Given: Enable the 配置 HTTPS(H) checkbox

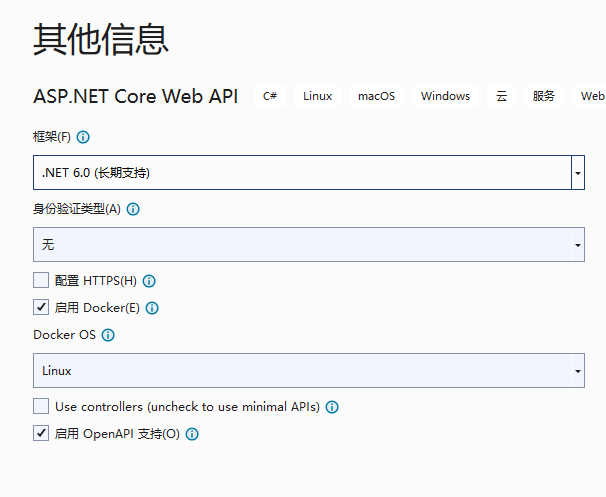Looking at the screenshot, I should 41,280.
